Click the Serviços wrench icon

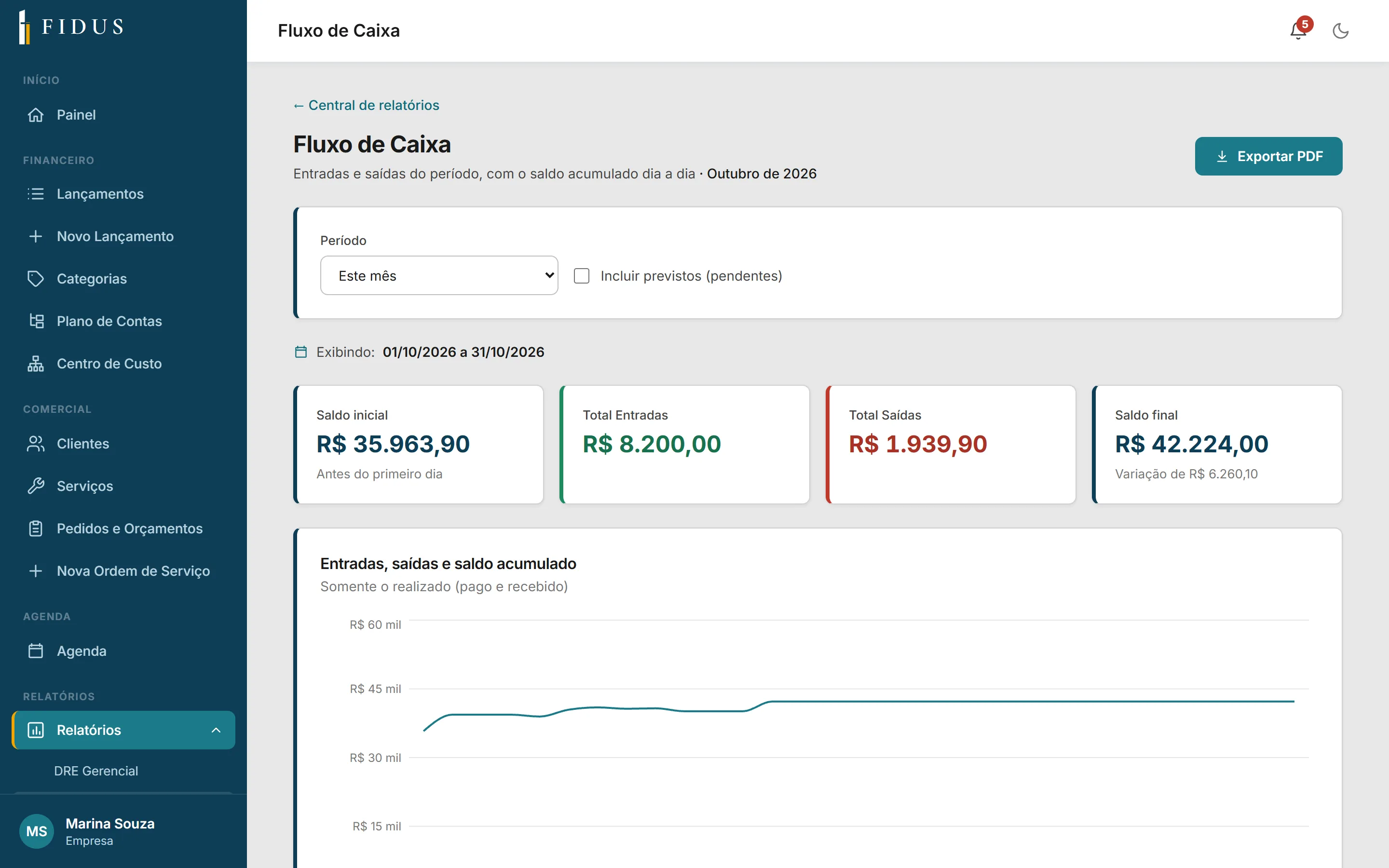coord(36,486)
